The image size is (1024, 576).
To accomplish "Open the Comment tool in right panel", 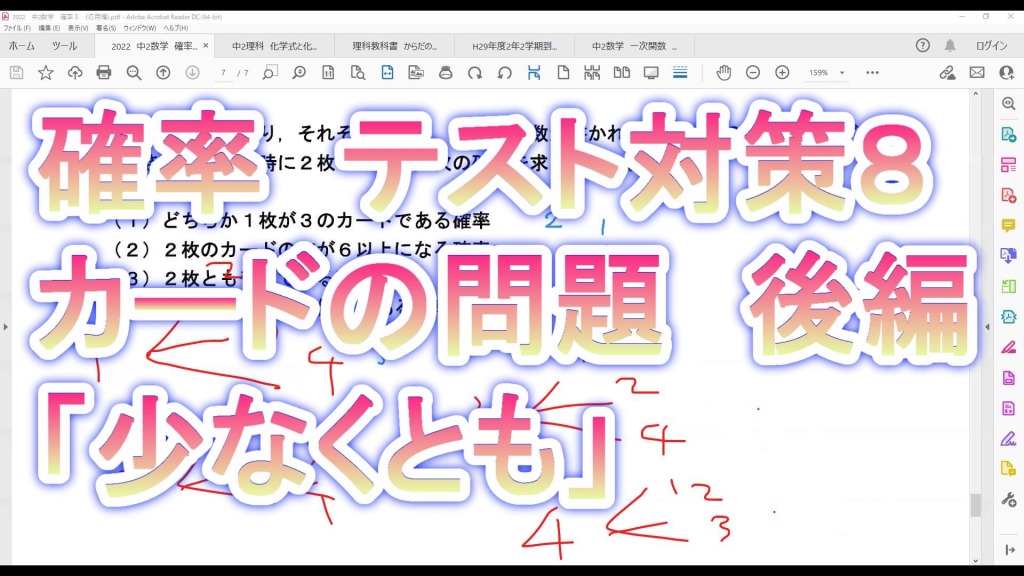I will (1008, 225).
